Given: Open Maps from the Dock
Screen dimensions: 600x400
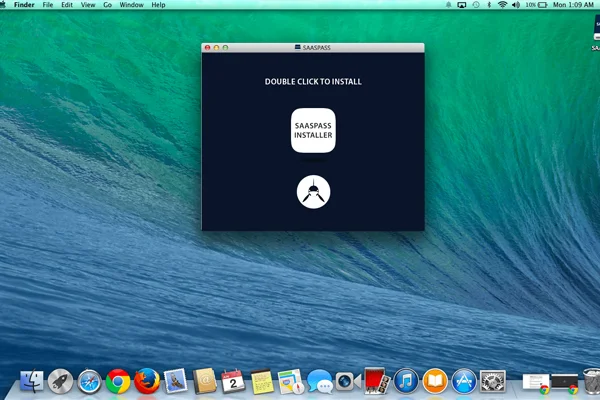Looking at the screenshot, I should (290, 381).
